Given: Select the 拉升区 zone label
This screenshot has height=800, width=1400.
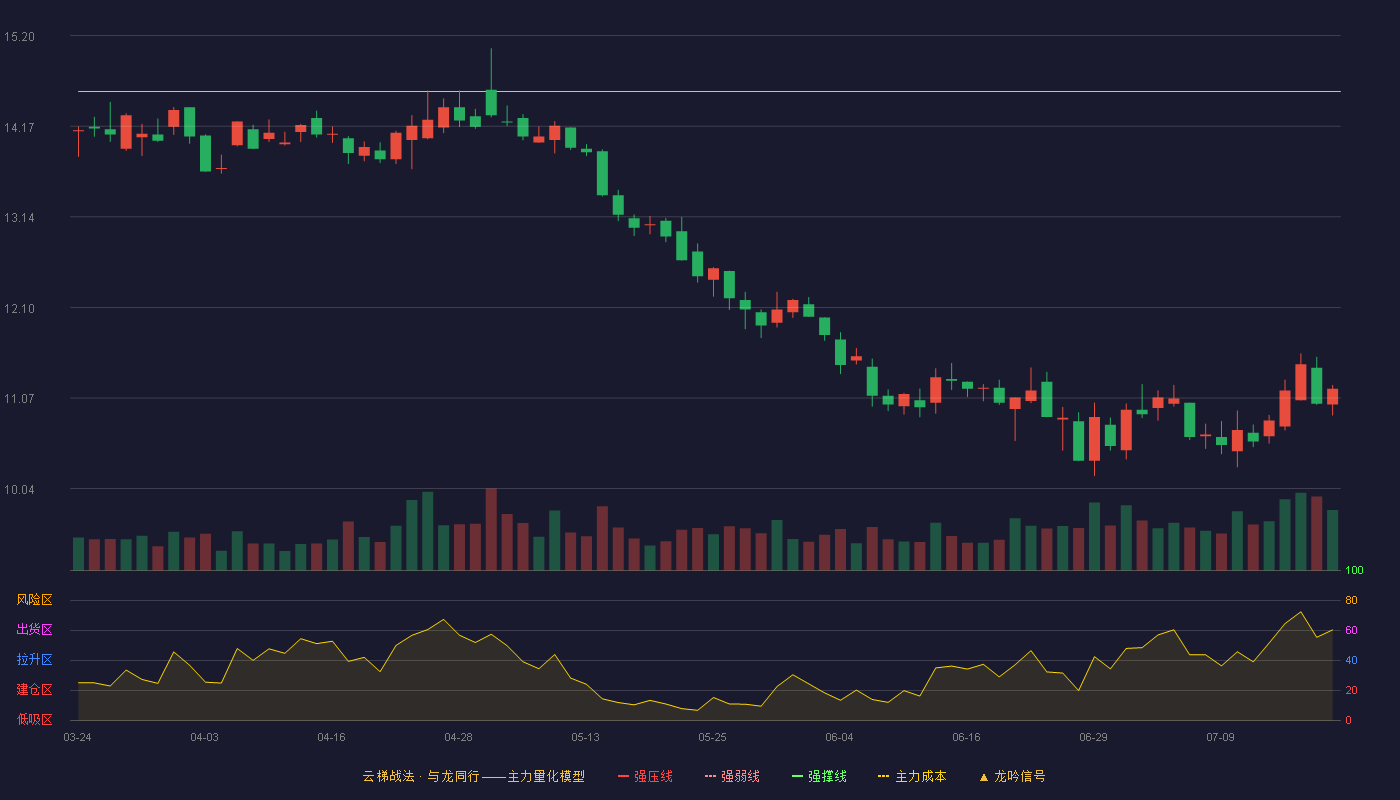Looking at the screenshot, I should 34,660.
